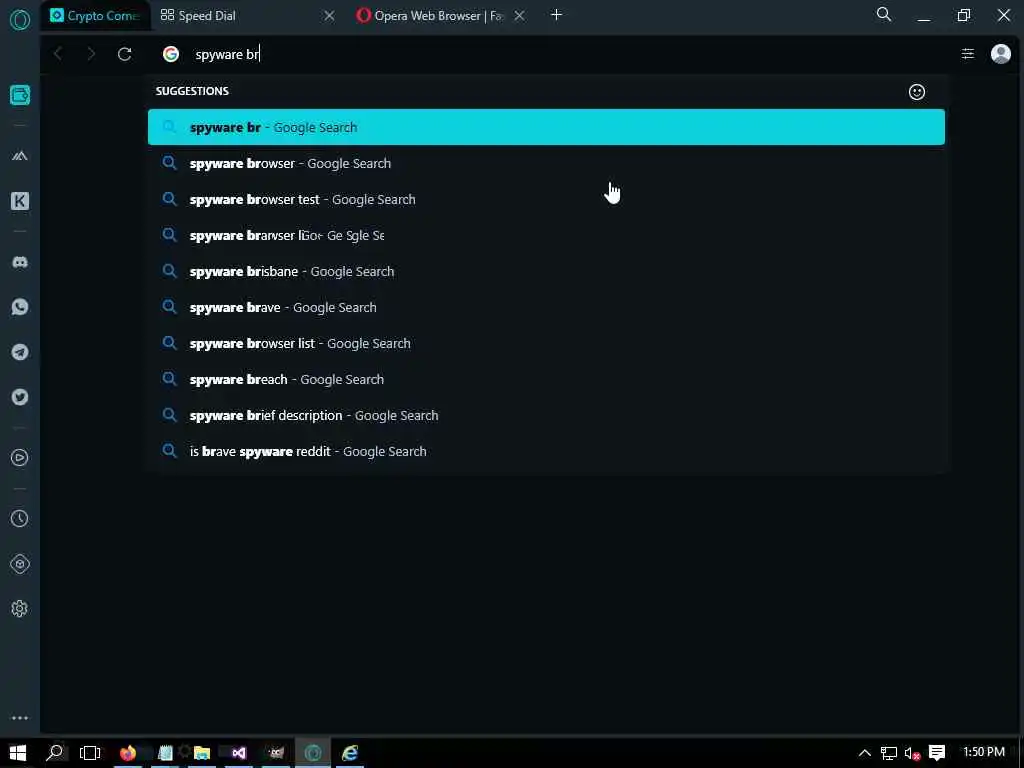This screenshot has height=768, width=1024.
Task: Select the garbled fourth spyware suggestion row
Action: (x=546, y=235)
